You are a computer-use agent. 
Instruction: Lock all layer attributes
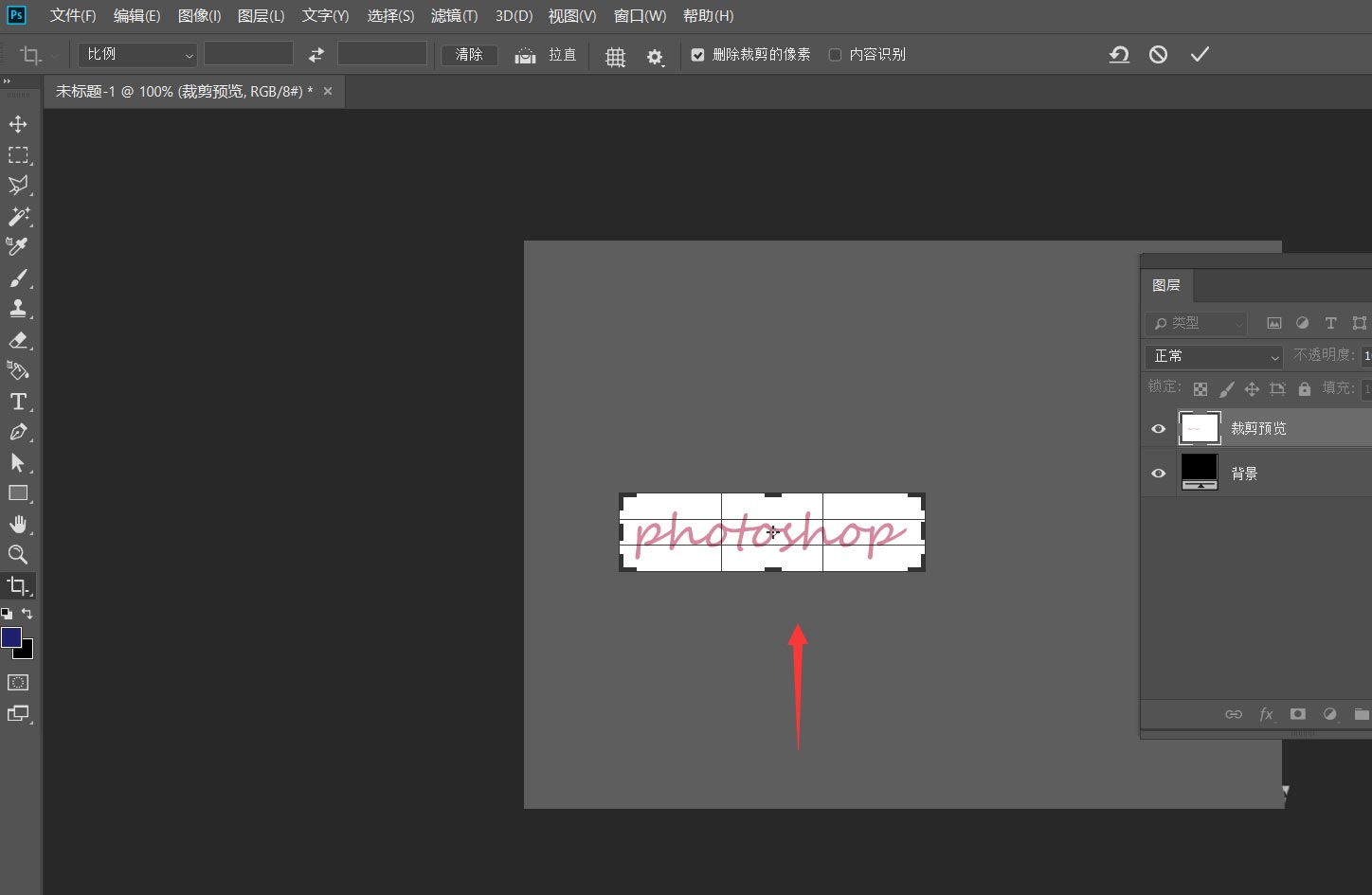(x=1305, y=389)
